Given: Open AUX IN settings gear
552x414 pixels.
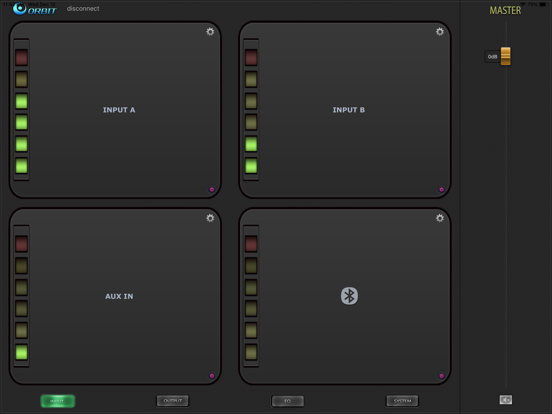Looking at the screenshot, I should pyautogui.click(x=210, y=218).
